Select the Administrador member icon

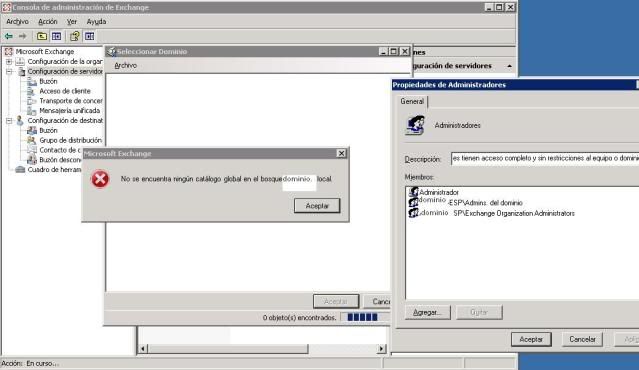tap(414, 192)
